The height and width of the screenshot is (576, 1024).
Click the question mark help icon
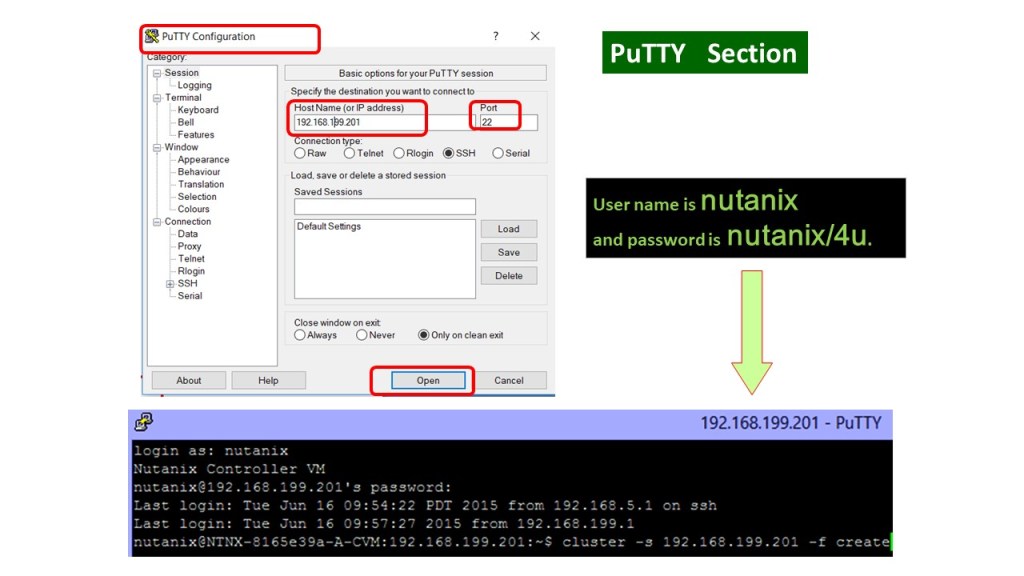tap(495, 36)
